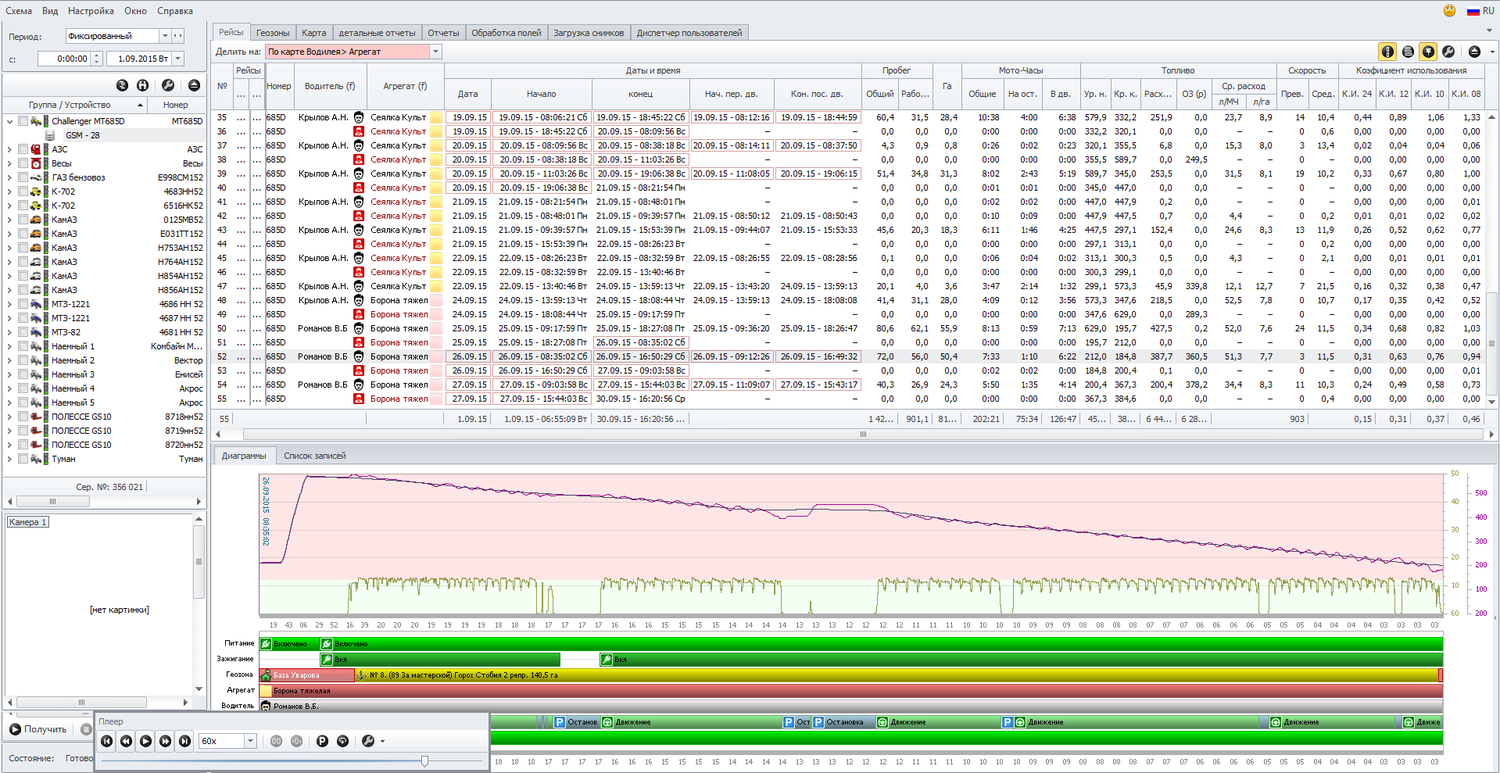Click the Водитель (f) column header

click(330, 86)
